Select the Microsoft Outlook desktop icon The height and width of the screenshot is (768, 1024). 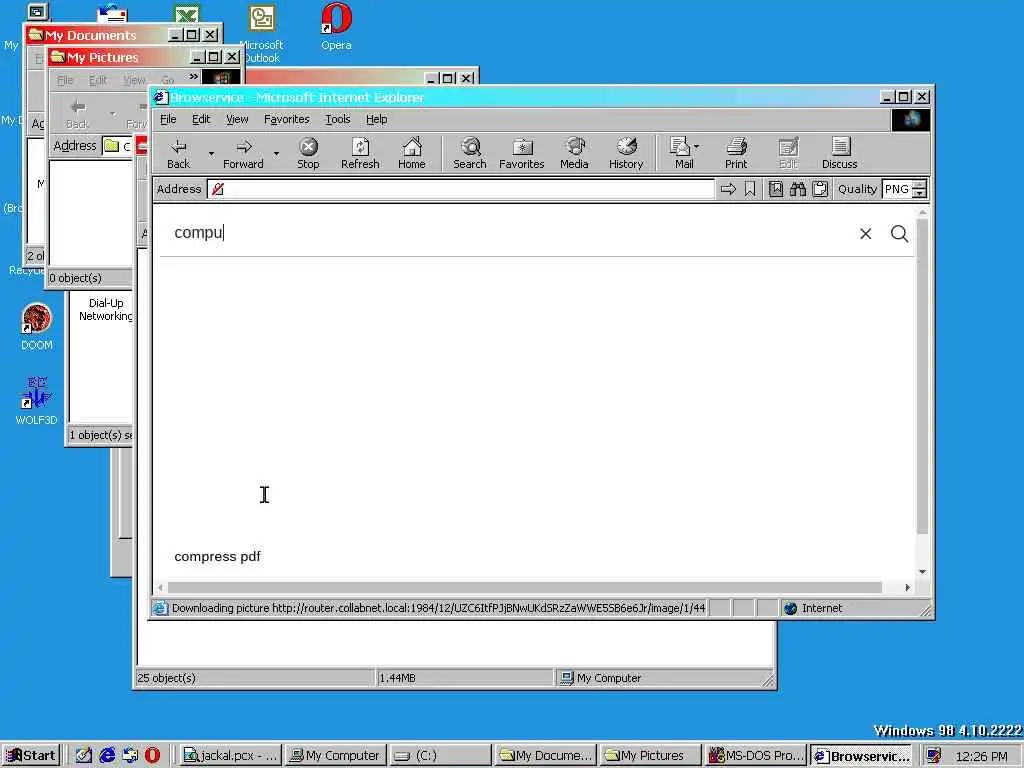pos(262,34)
